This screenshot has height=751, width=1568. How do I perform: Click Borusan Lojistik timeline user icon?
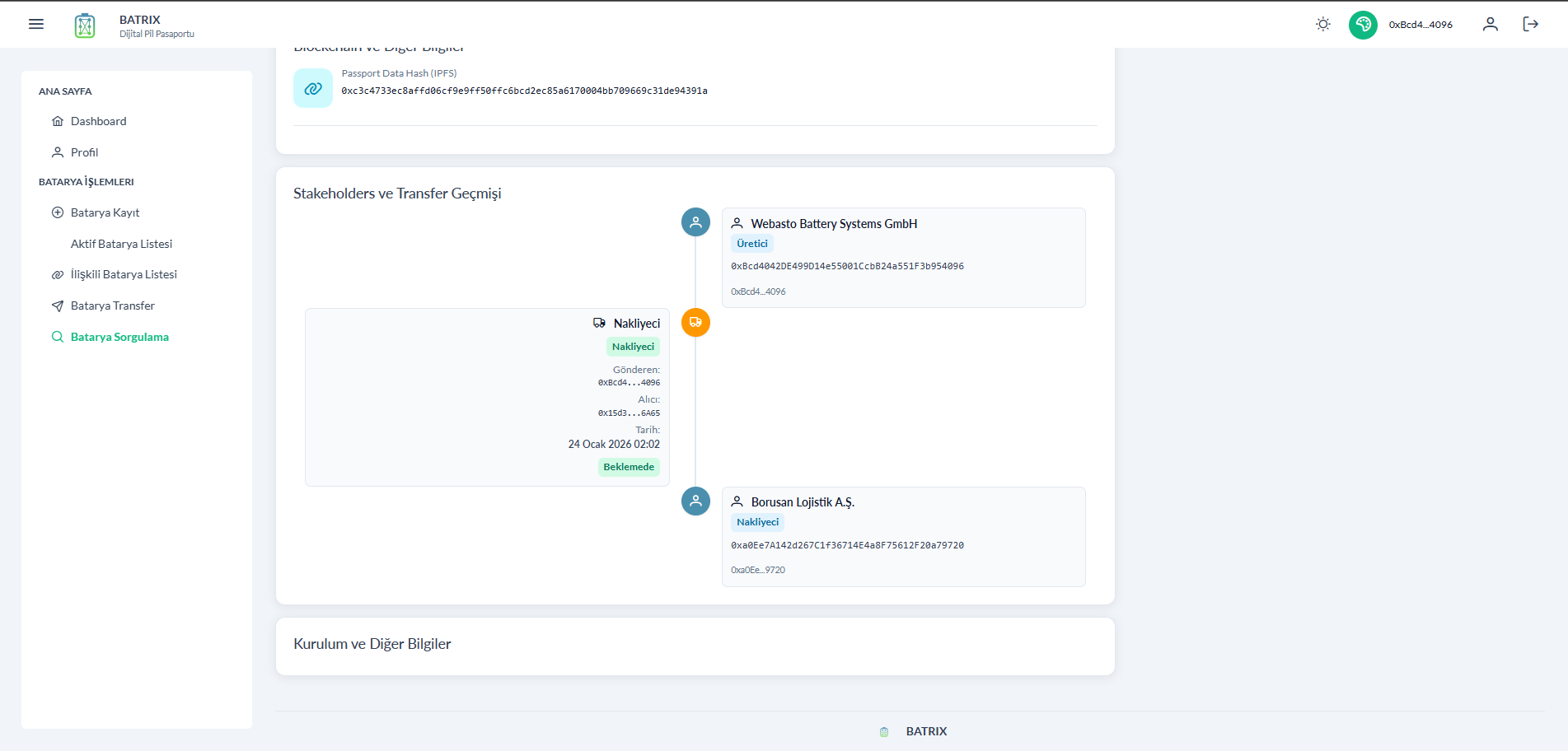pos(695,501)
